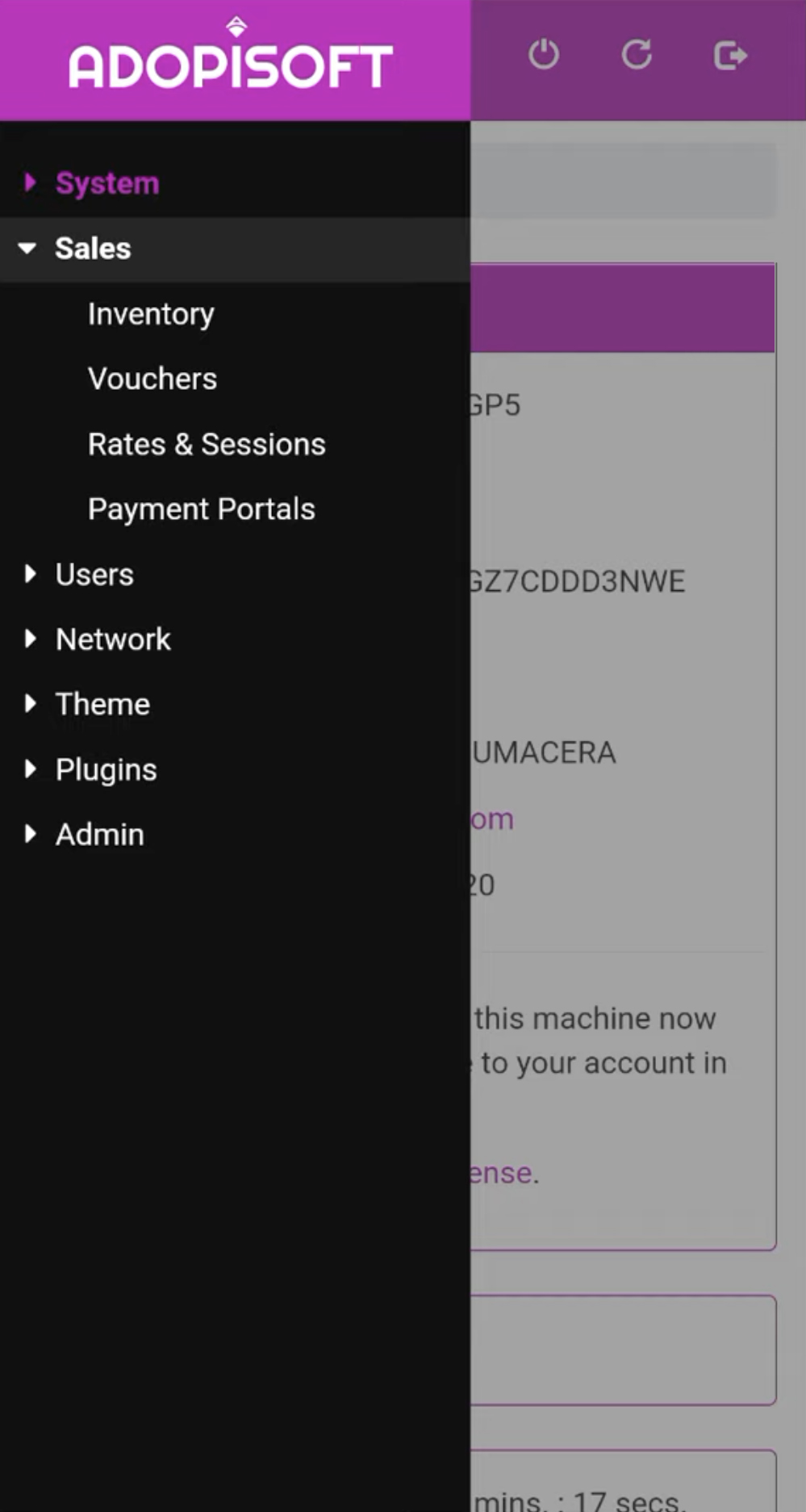Click the dimmed overlay to close sidebar
806x1512 pixels.
coord(637,928)
